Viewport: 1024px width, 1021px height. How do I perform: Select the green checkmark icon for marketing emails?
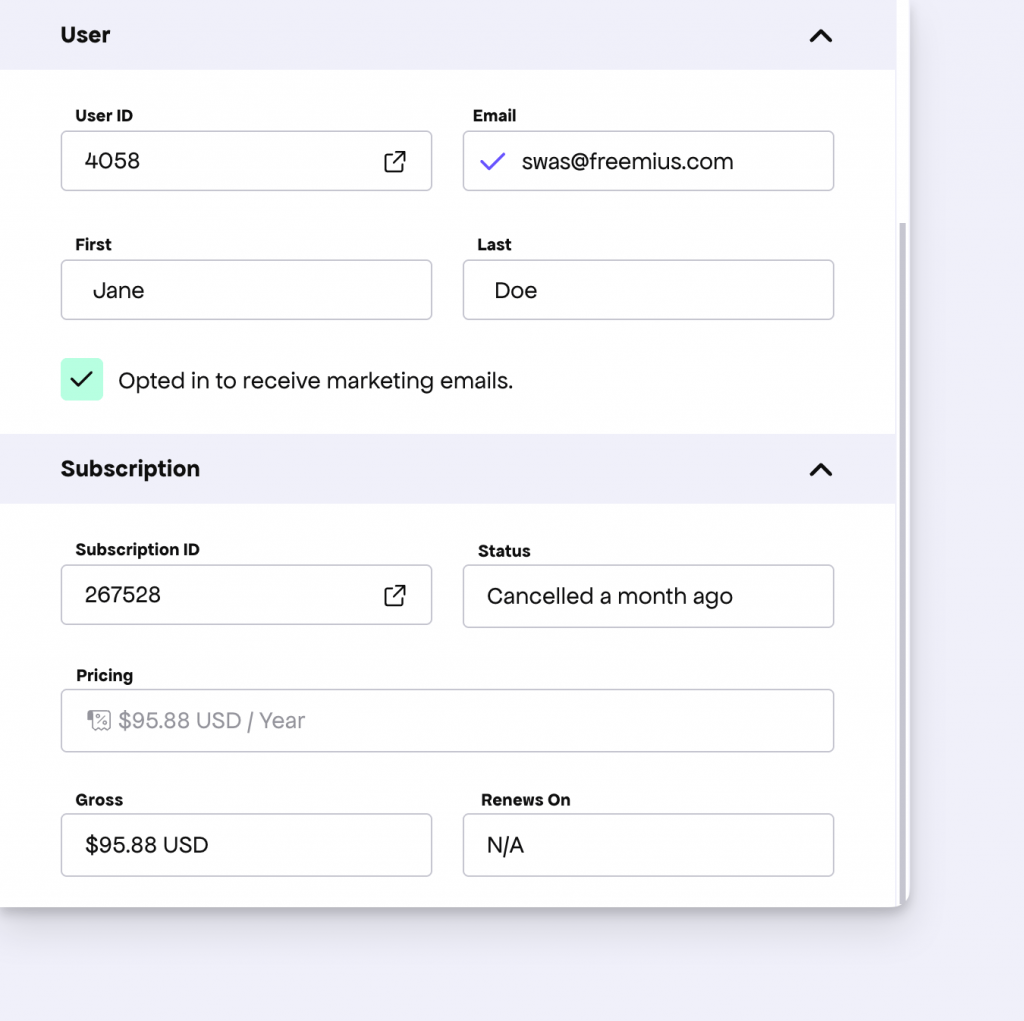click(x=82, y=379)
